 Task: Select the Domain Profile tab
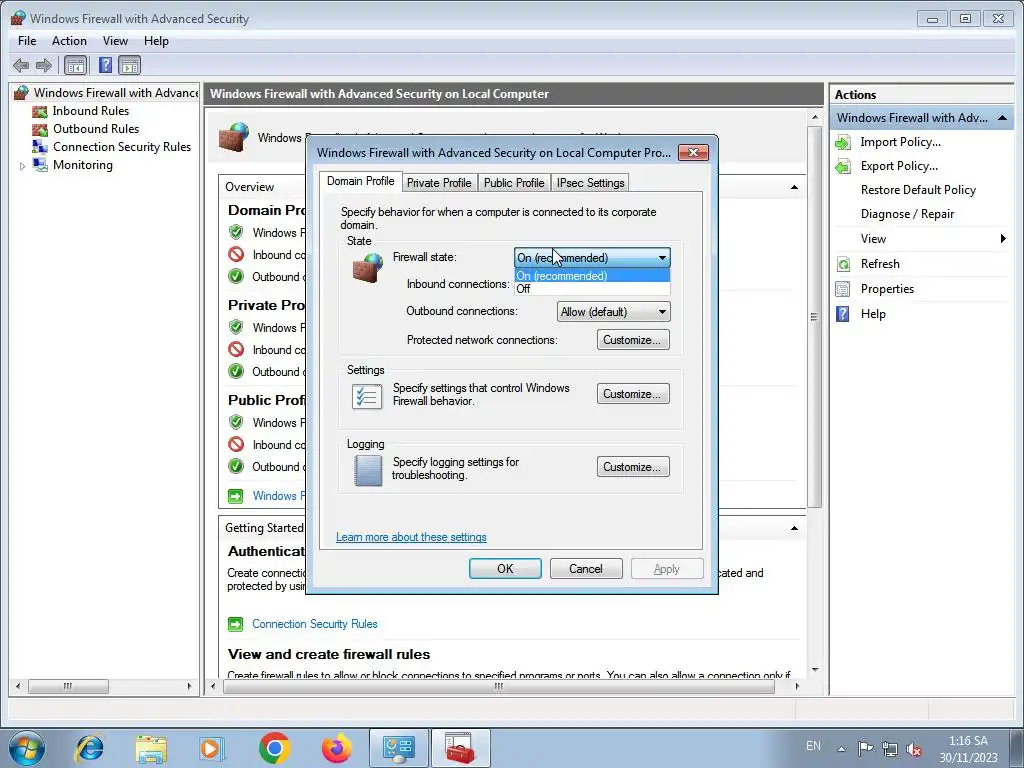[360, 181]
